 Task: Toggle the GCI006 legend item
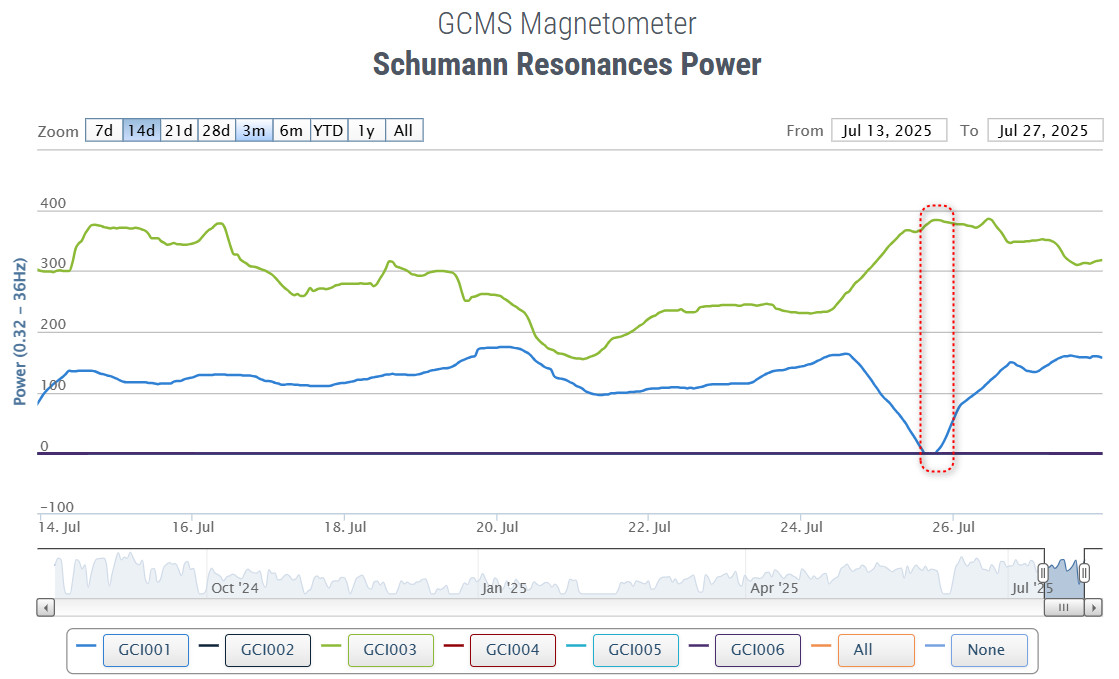point(757,650)
